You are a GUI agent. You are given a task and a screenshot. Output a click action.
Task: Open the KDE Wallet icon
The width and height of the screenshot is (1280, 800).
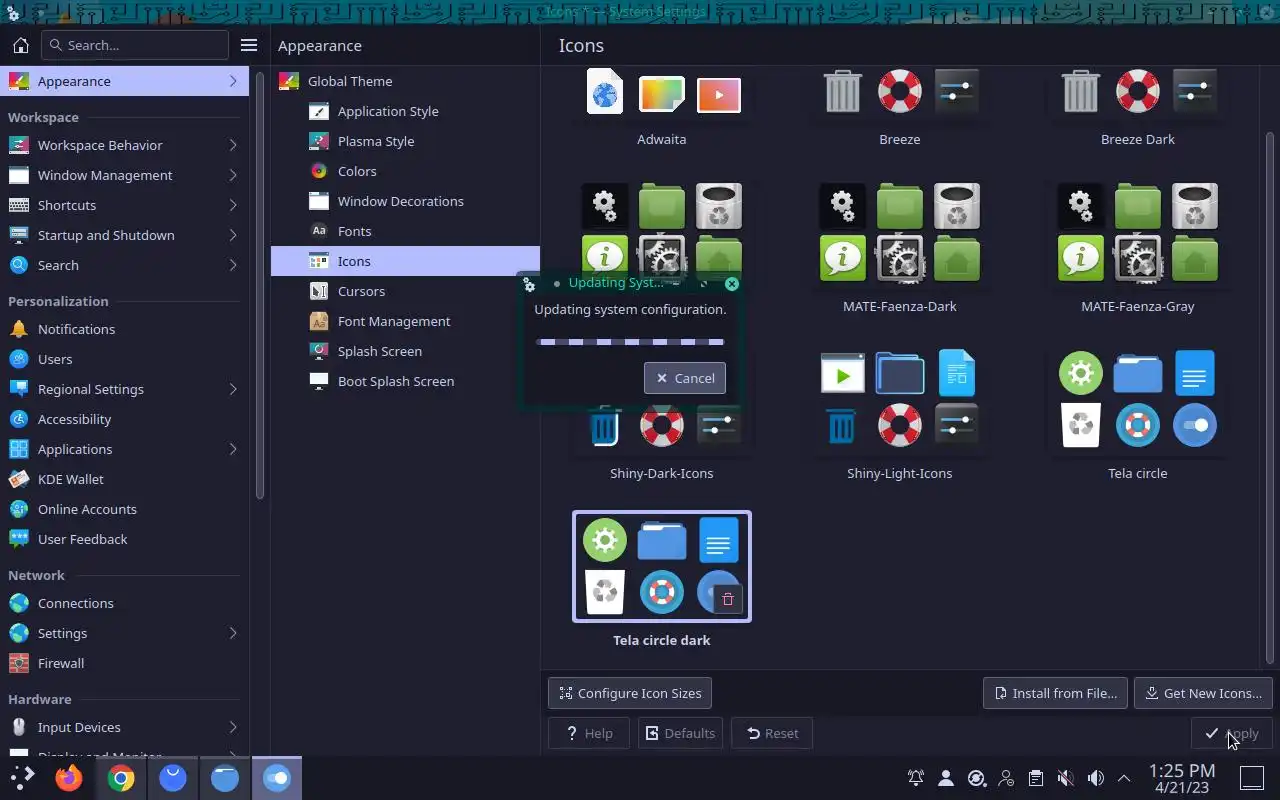pyautogui.click(x=18, y=479)
